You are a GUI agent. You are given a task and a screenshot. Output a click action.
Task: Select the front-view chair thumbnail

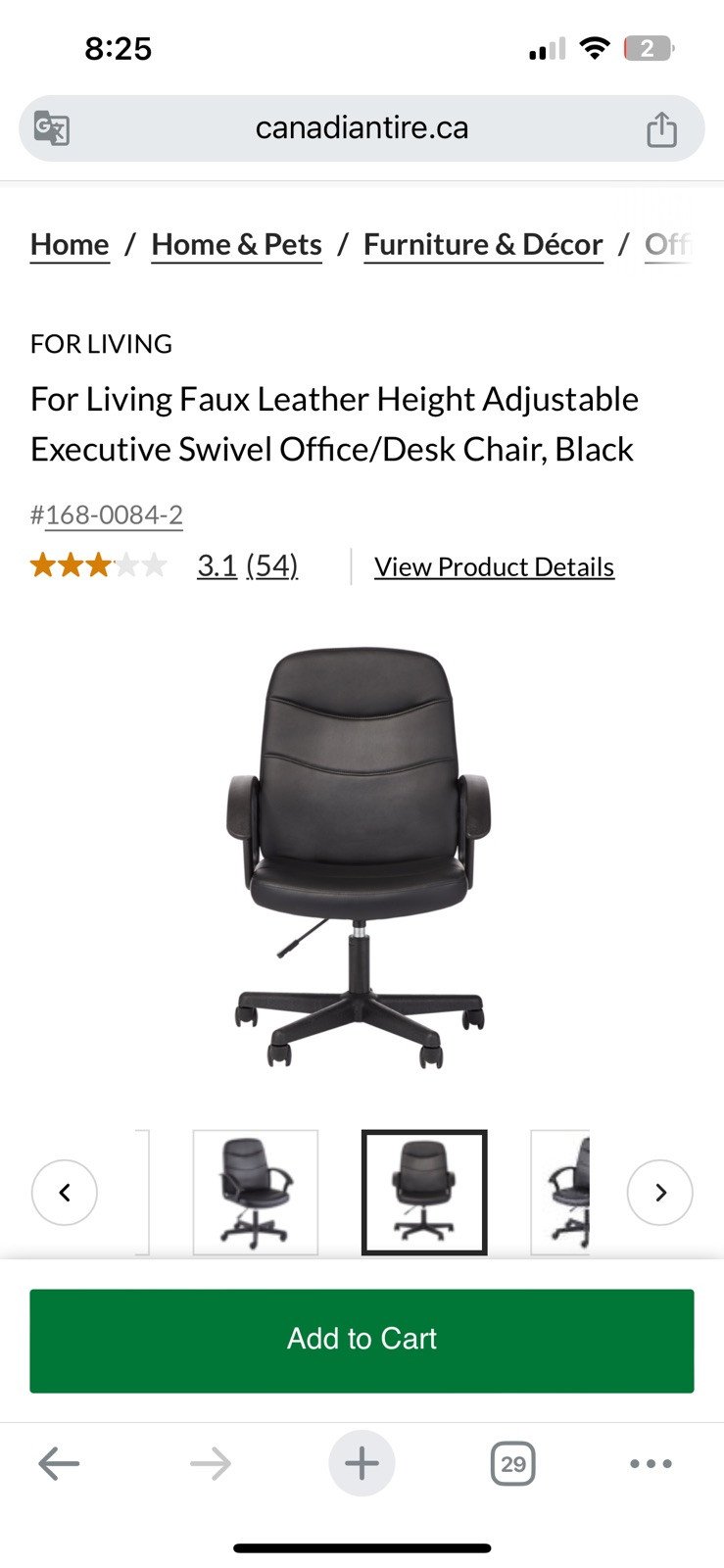(x=424, y=1193)
